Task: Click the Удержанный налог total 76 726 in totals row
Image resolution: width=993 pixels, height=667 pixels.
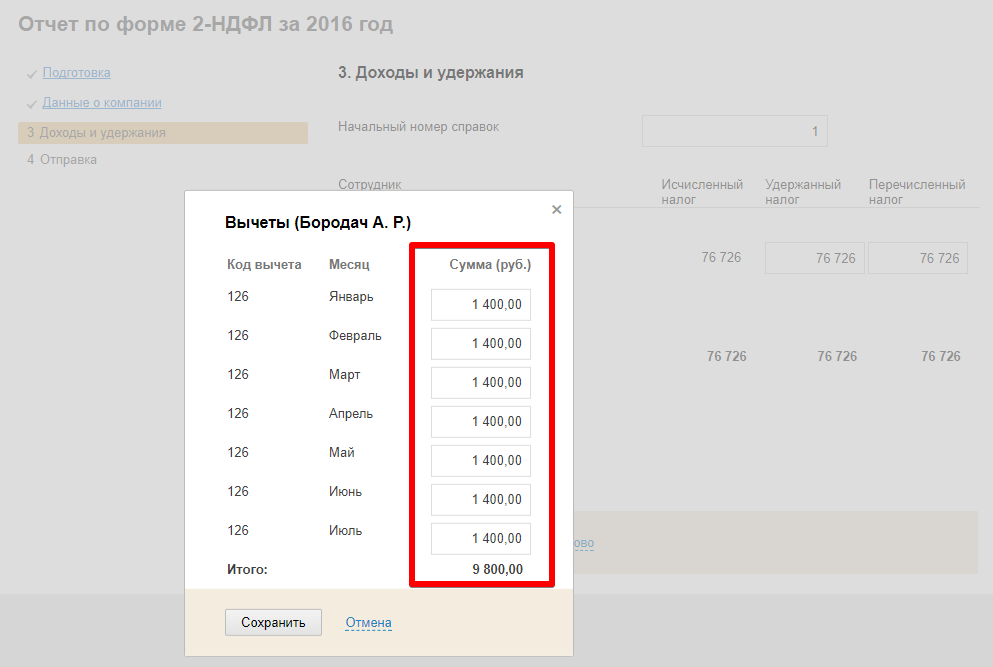Action: (837, 356)
